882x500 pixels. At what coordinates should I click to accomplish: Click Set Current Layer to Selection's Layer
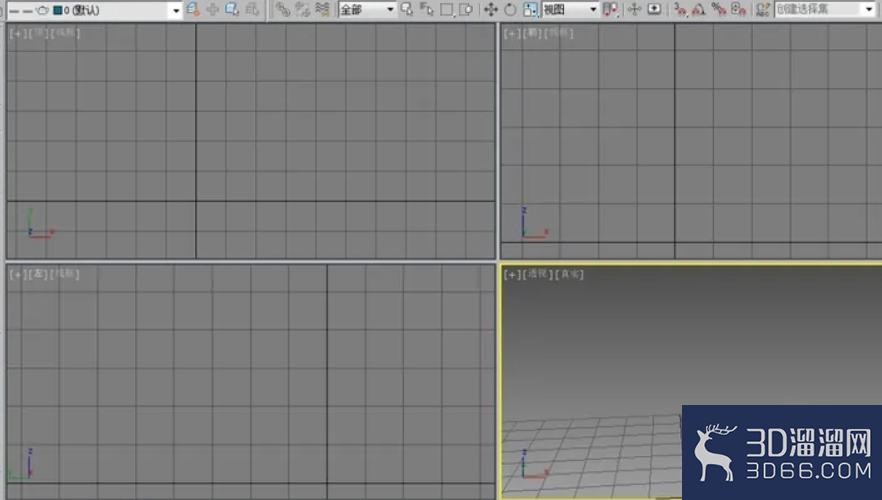pos(252,10)
